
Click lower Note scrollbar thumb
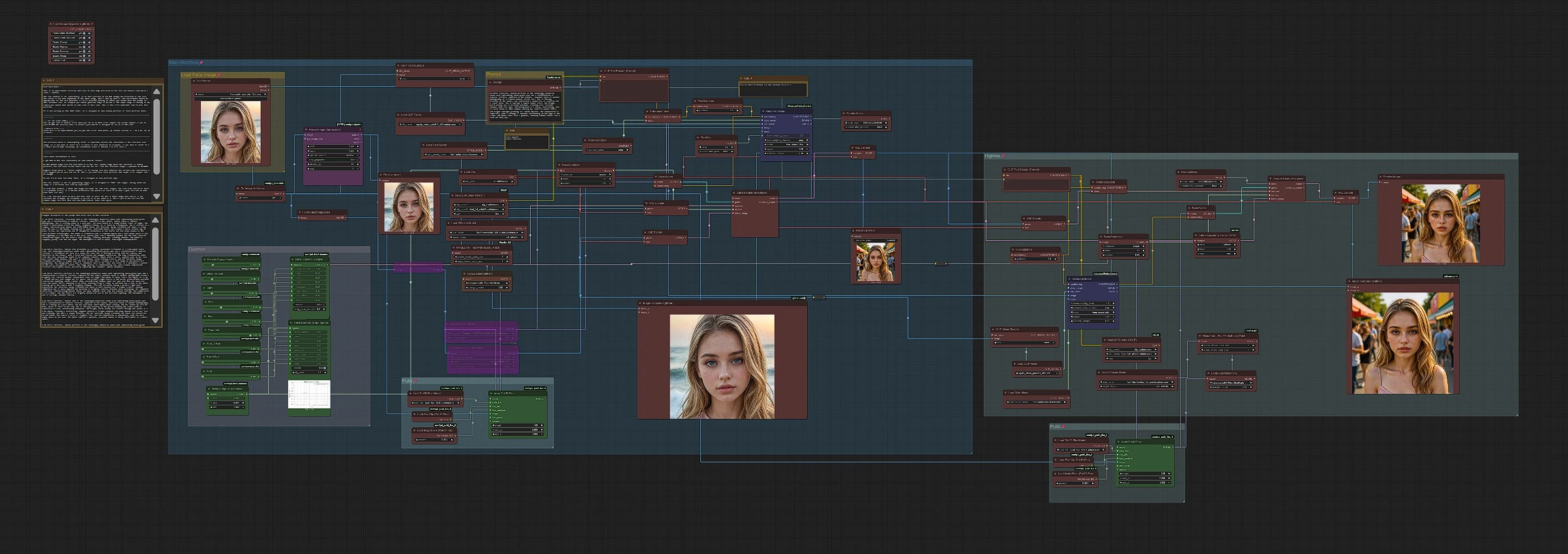tap(155, 264)
